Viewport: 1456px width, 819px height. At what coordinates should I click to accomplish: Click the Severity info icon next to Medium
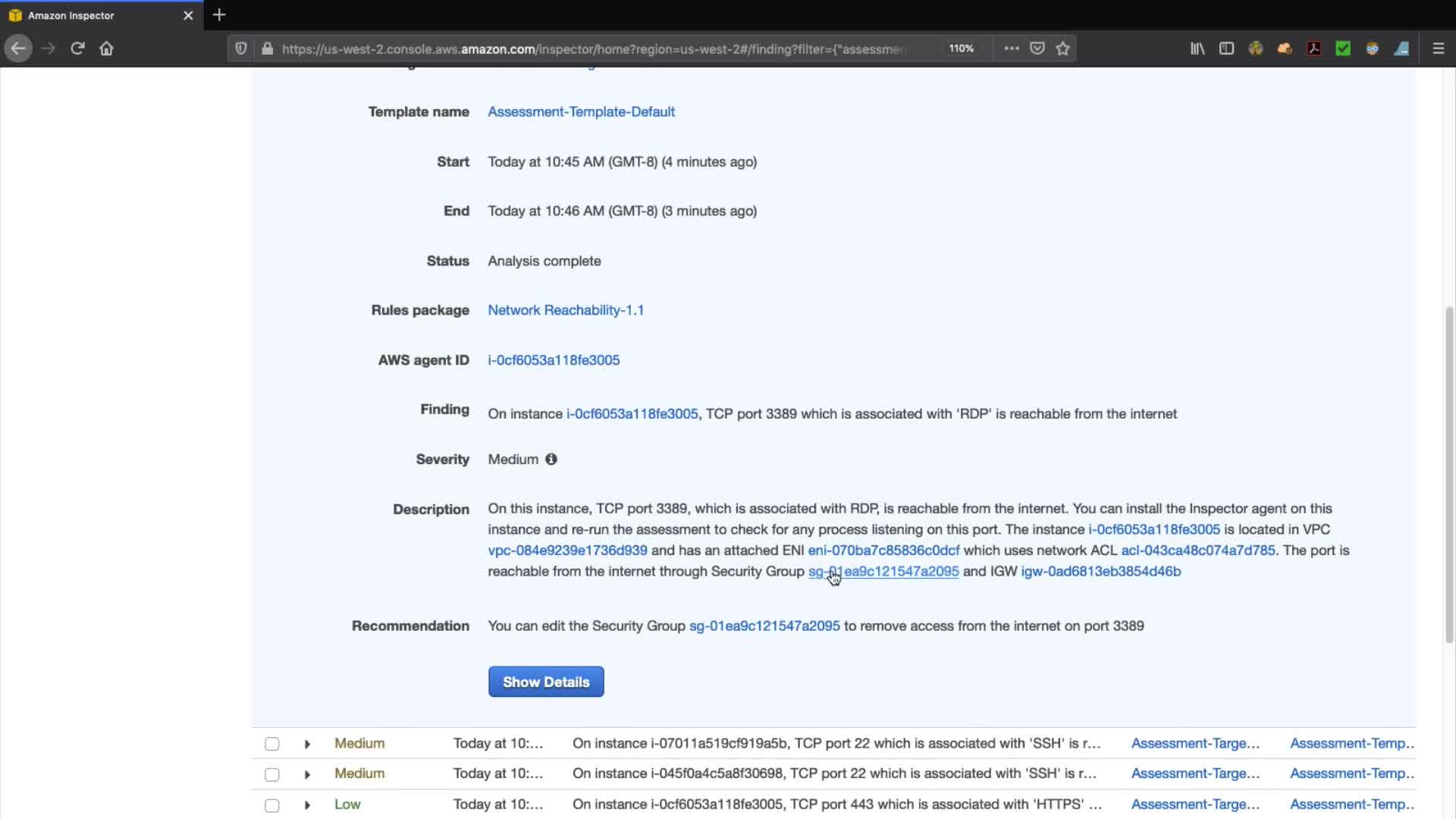551,460
